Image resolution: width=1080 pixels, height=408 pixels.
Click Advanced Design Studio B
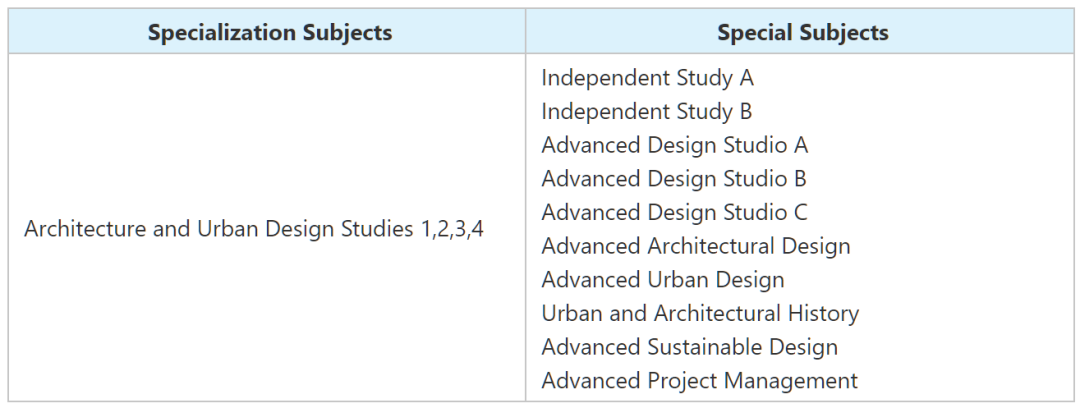(x=674, y=178)
